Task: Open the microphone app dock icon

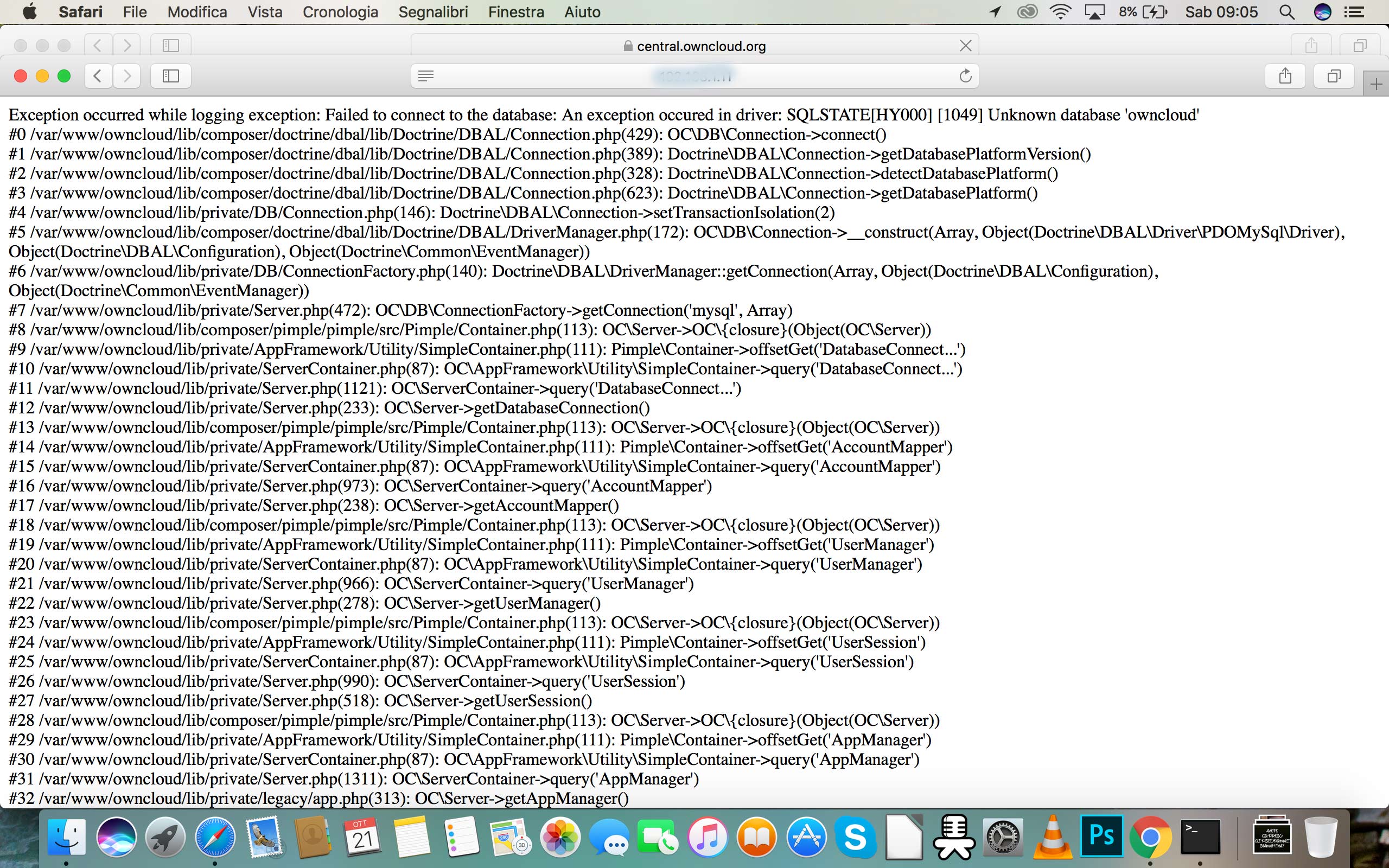Action: [x=954, y=837]
